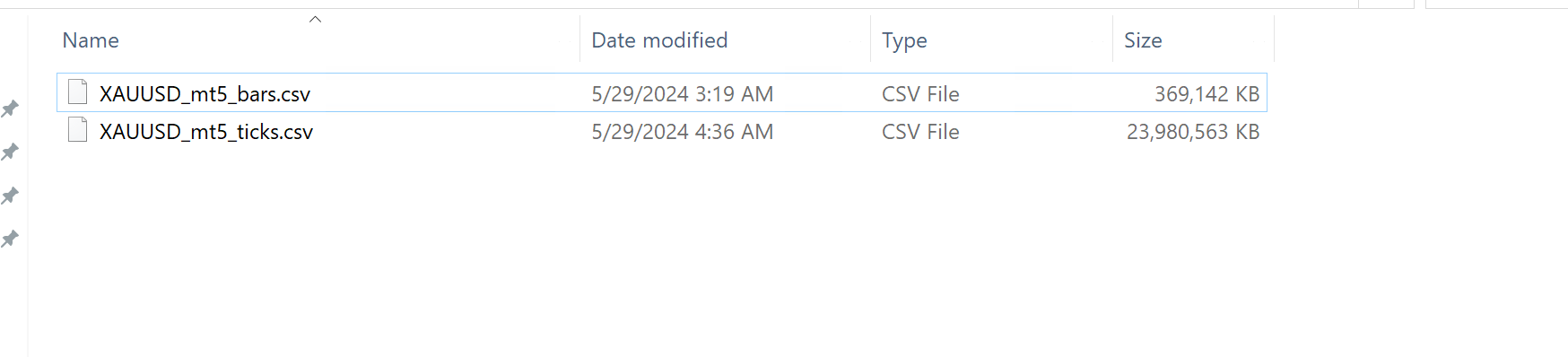Click the 5/29/2024 3:19 AM date cell

tap(682, 93)
